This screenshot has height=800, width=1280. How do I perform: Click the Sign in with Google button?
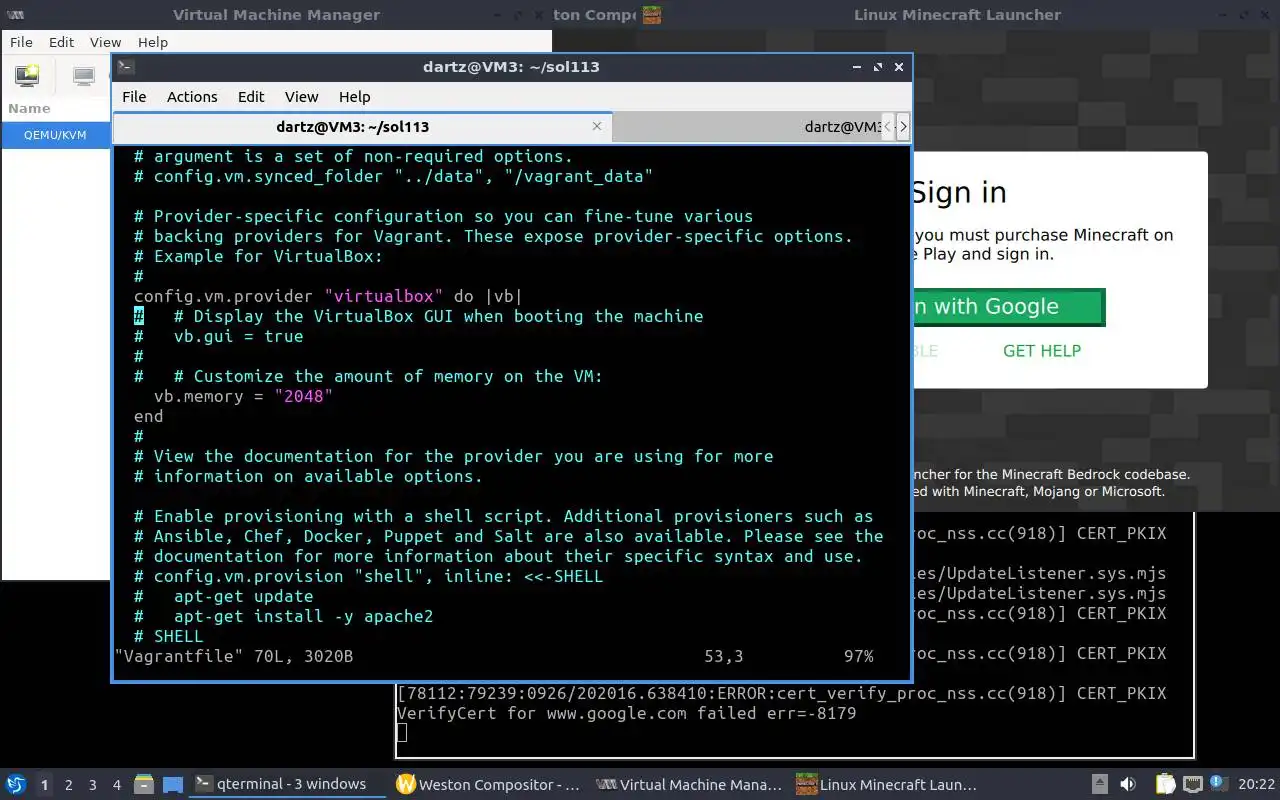point(1008,307)
